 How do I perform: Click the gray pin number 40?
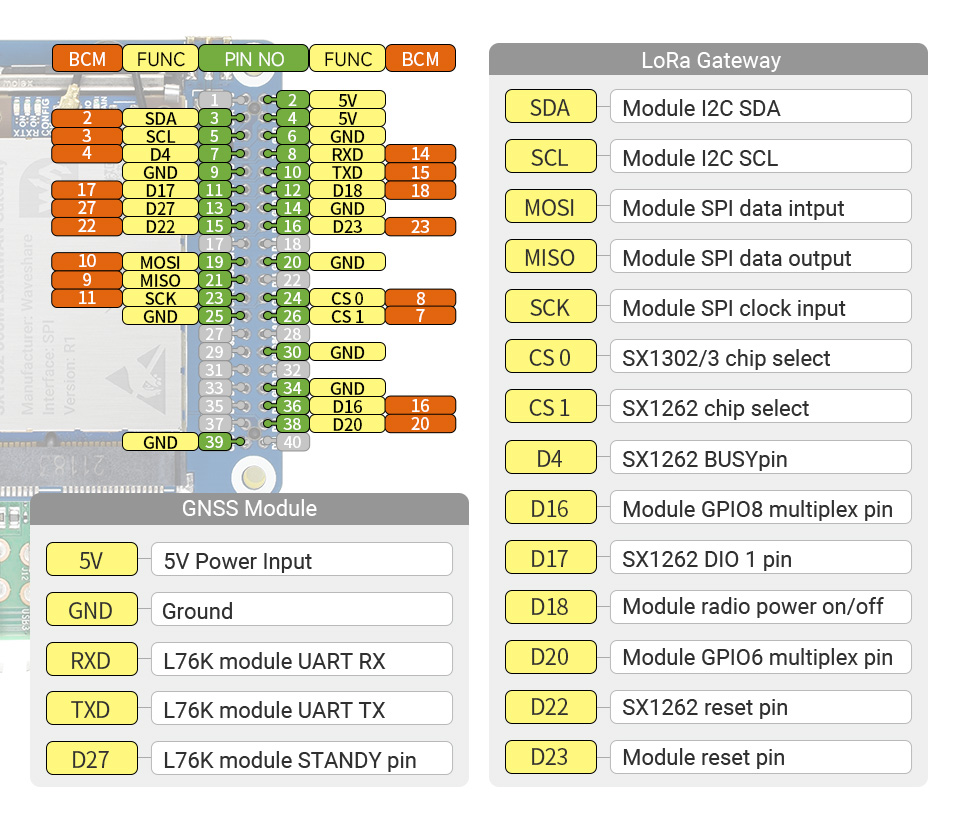(291, 442)
